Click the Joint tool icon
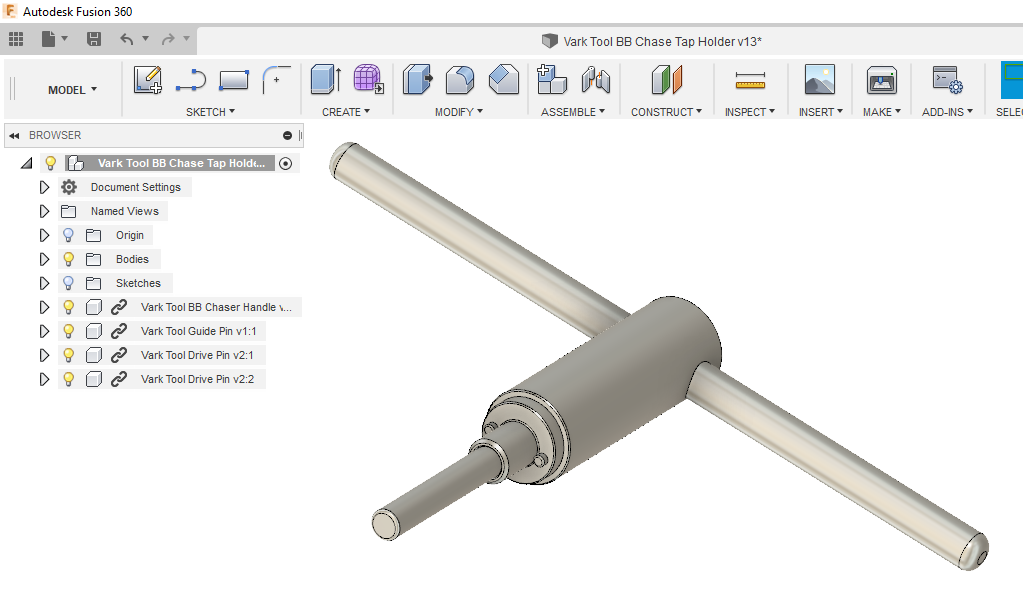Screen dimensions: 1023x601 (595, 80)
